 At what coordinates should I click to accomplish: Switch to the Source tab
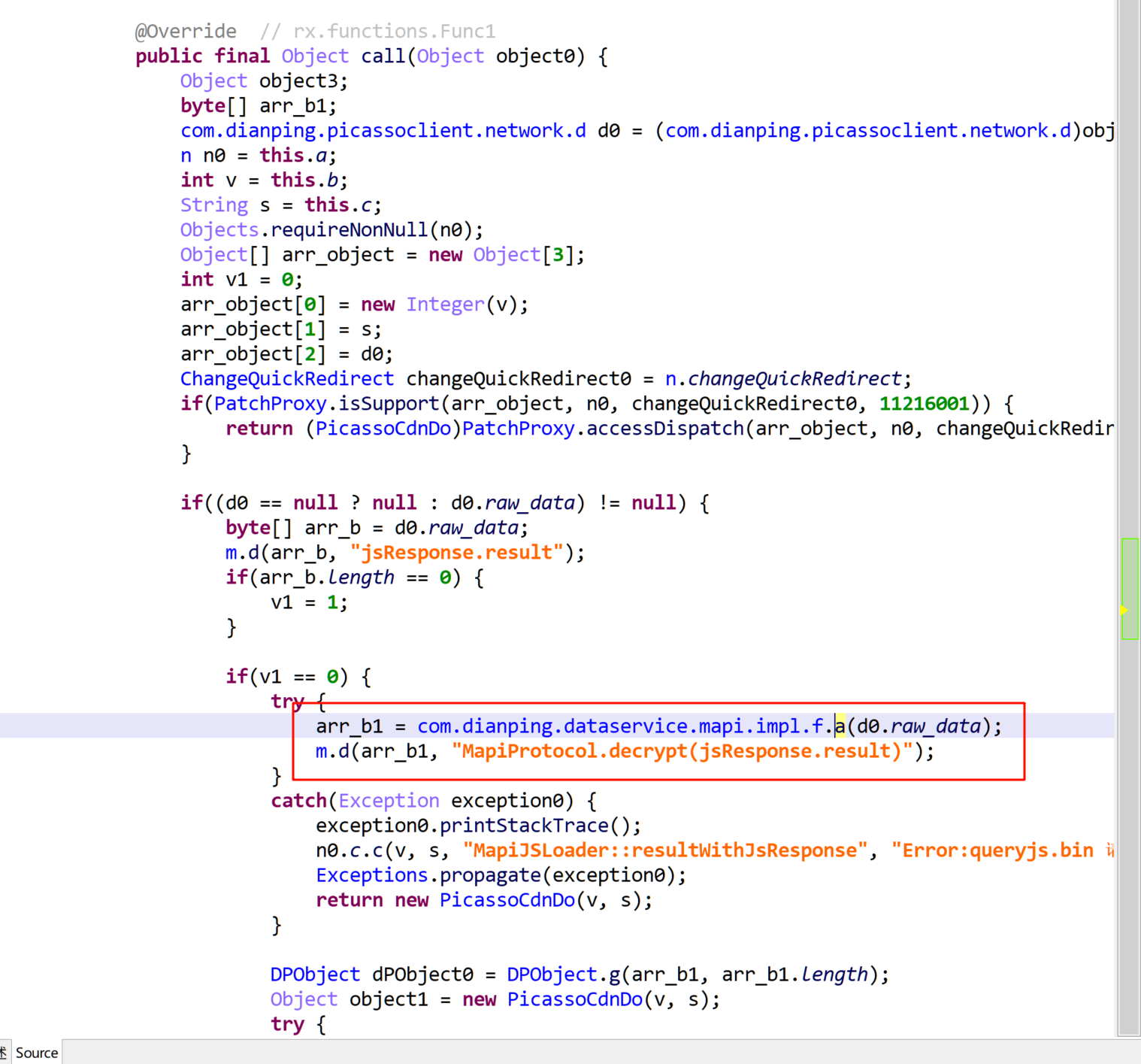[36, 1053]
